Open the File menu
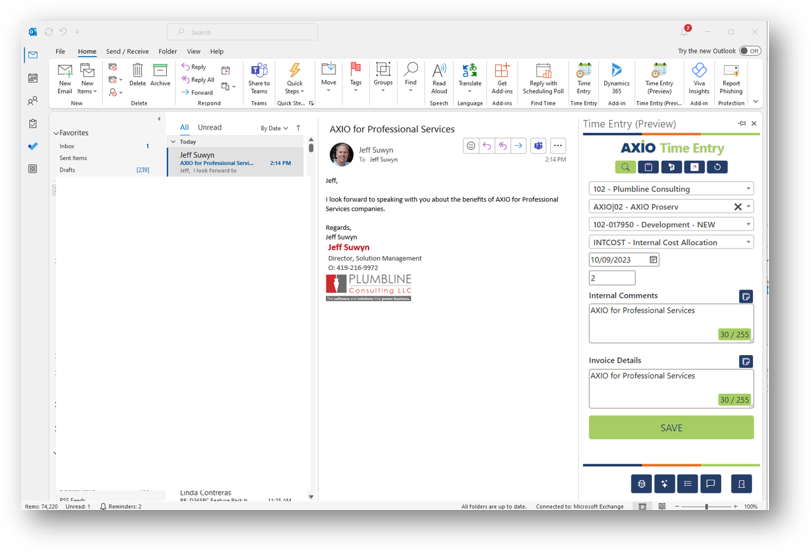 (x=61, y=51)
